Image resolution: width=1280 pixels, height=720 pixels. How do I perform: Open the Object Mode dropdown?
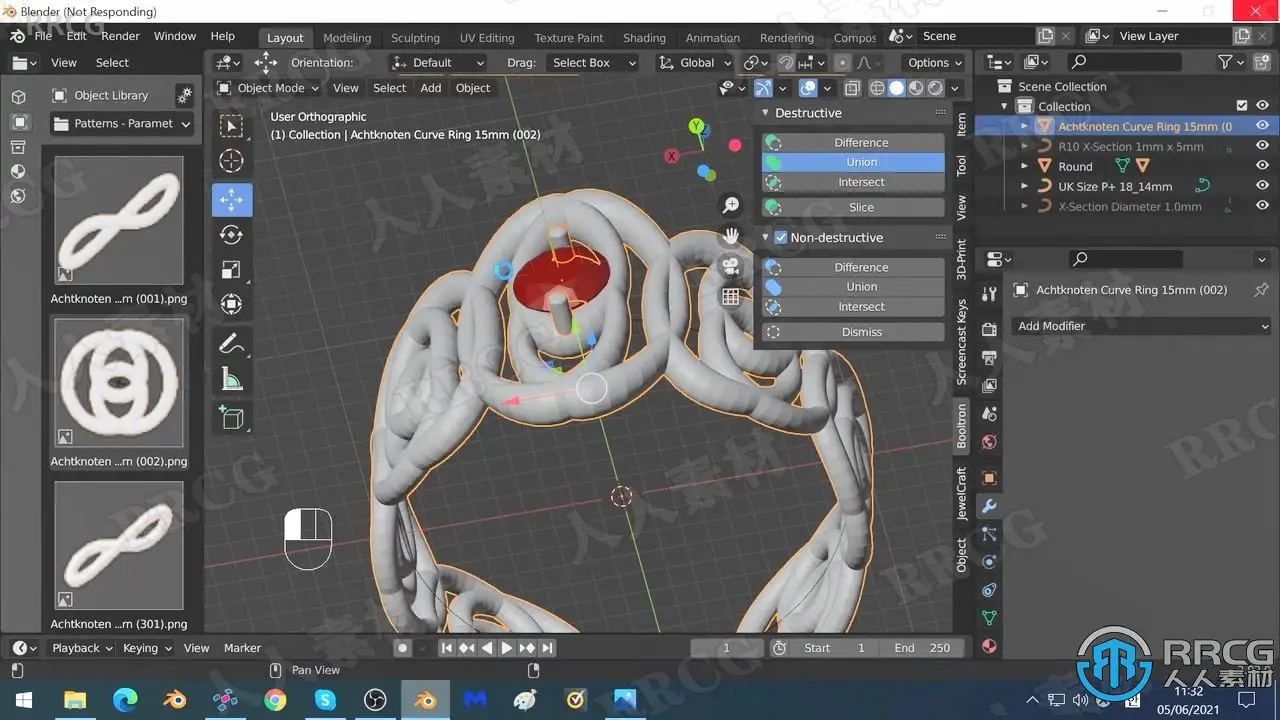tap(270, 88)
